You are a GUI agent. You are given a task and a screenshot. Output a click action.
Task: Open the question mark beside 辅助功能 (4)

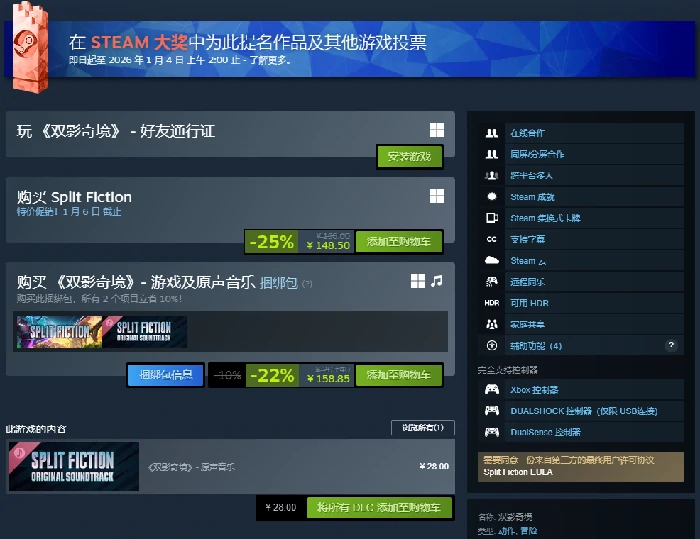(x=671, y=345)
